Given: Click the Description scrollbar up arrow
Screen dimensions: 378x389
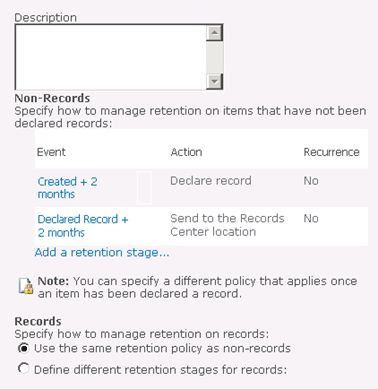Looking at the screenshot, I should pos(214,33).
